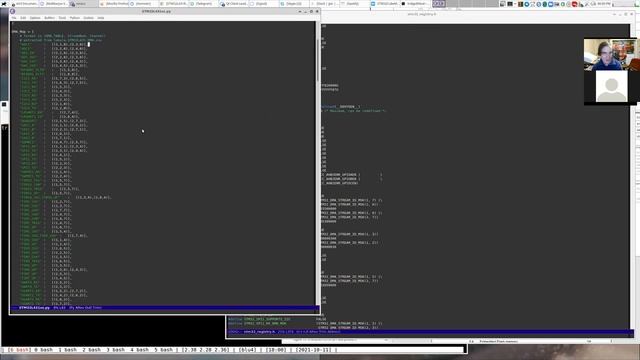640x360 pixels.
Task: Select the 1 bash tmux window
Action: (x=67, y=350)
